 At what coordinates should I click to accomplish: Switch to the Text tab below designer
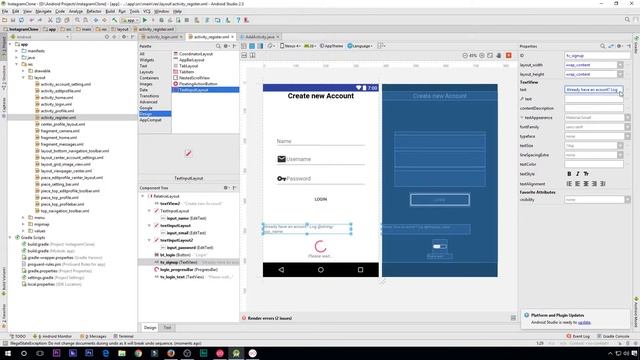[x=167, y=327]
